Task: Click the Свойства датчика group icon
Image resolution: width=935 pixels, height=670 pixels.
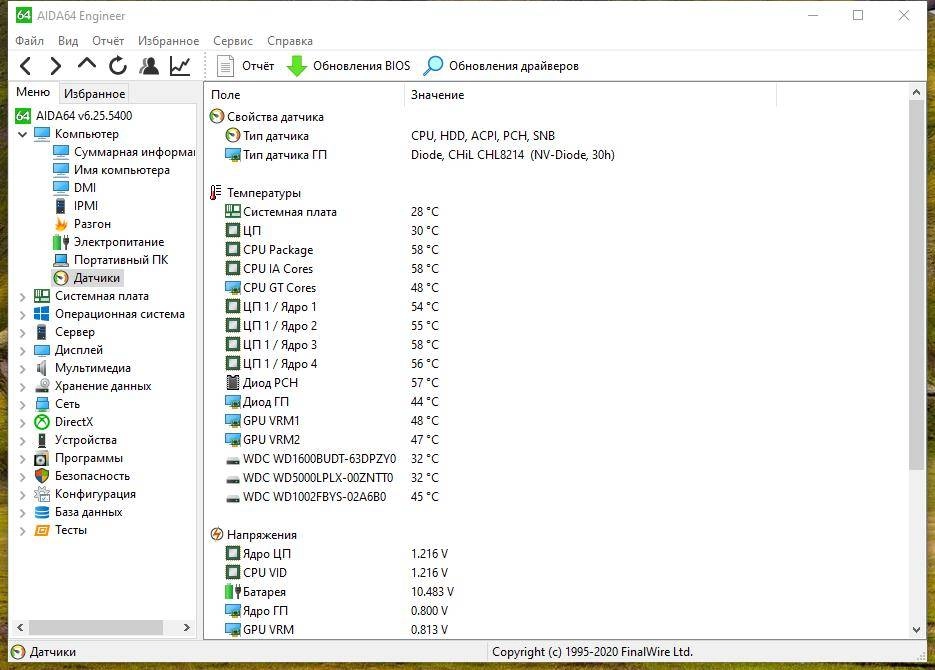Action: coord(216,116)
